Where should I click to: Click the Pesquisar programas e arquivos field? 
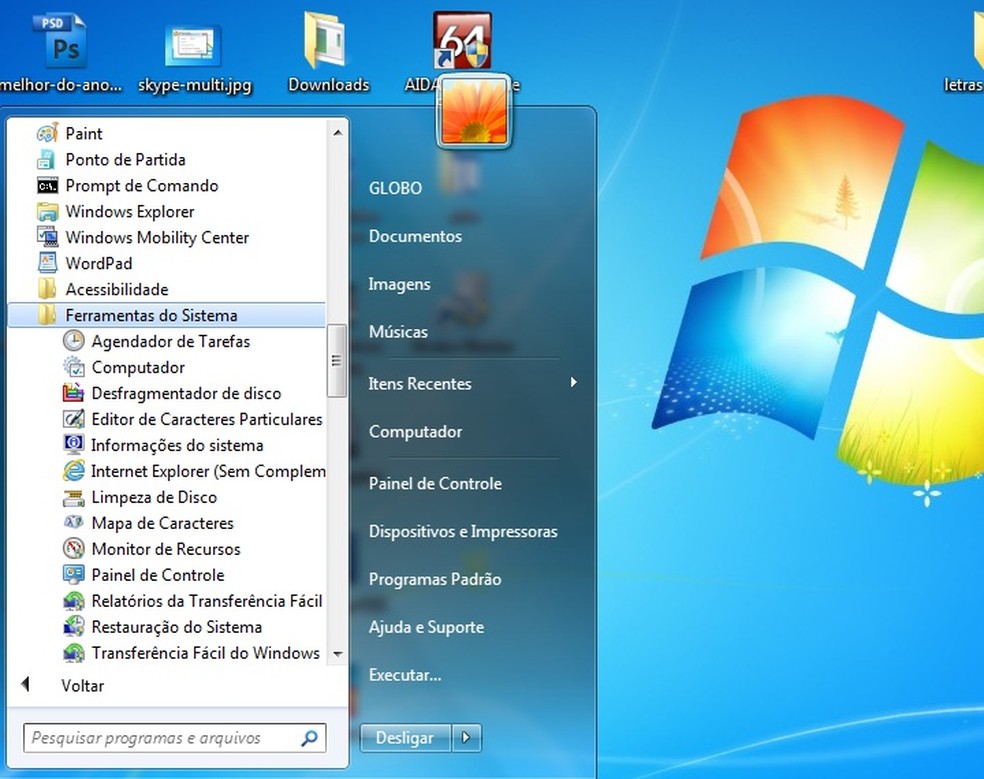coord(175,738)
